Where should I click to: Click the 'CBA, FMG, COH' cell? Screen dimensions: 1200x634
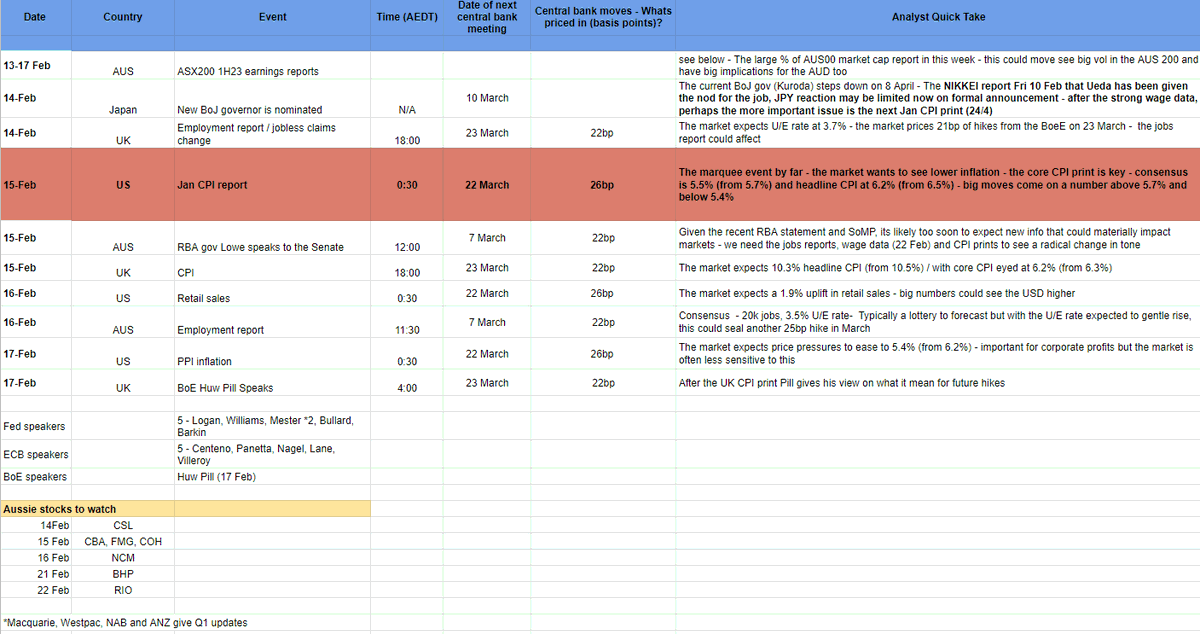122,541
